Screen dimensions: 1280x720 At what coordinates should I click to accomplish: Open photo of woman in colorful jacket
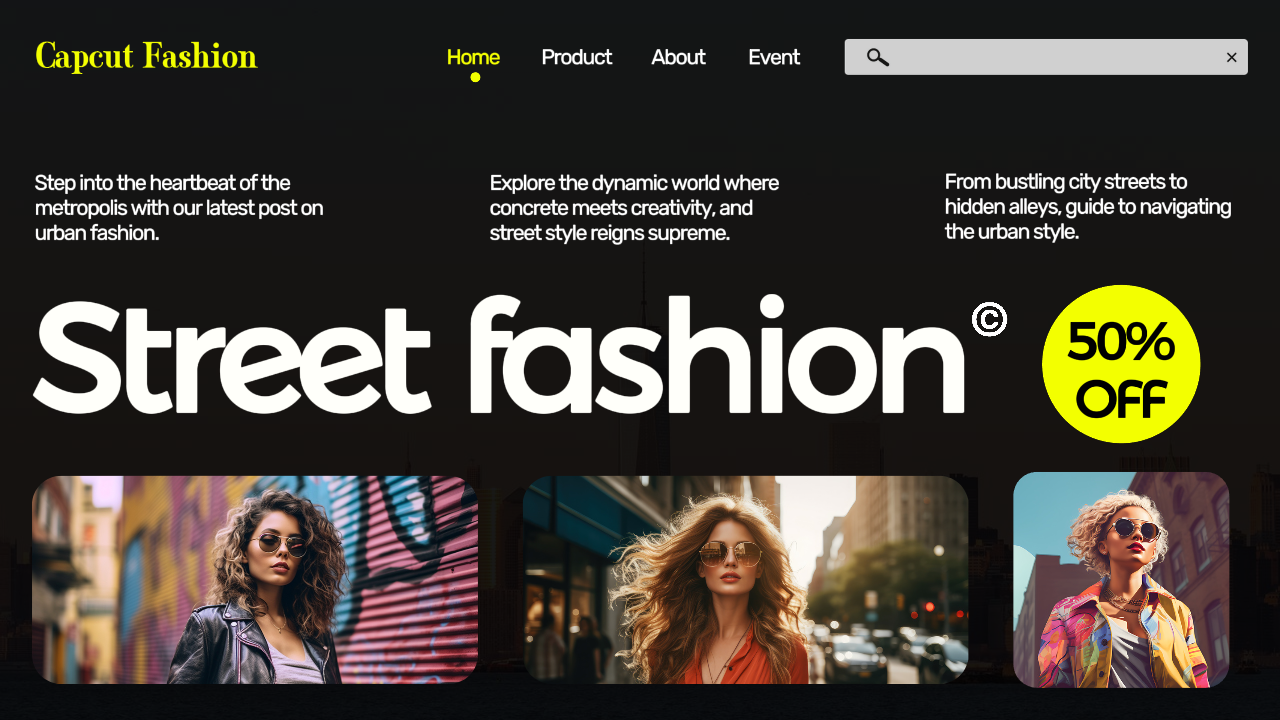(1121, 580)
